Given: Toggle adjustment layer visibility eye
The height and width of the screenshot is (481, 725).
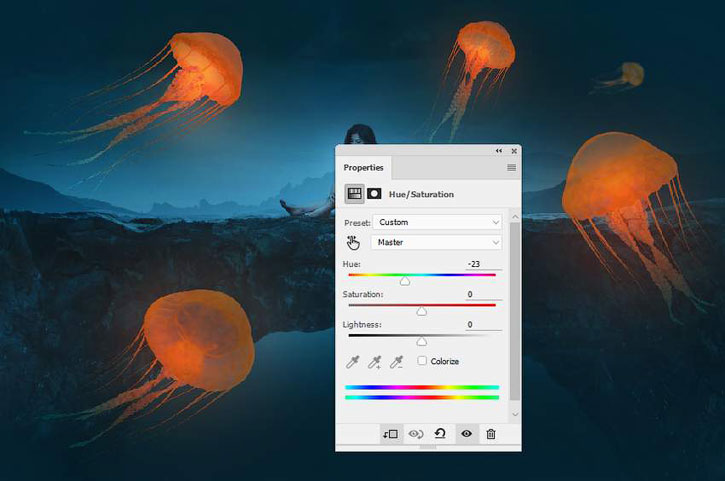Looking at the screenshot, I should (x=467, y=434).
